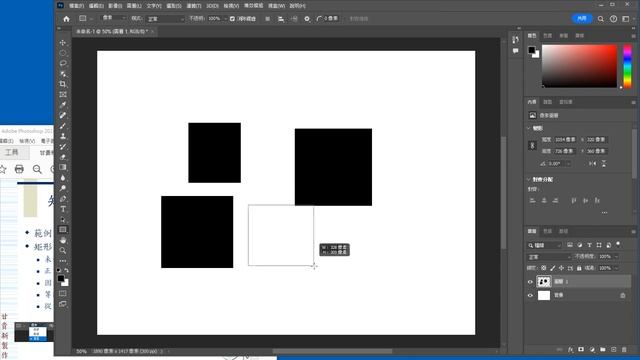Viewport: 640px width, 360px height.
Task: Select the Eyedropper tool
Action: click(x=62, y=105)
